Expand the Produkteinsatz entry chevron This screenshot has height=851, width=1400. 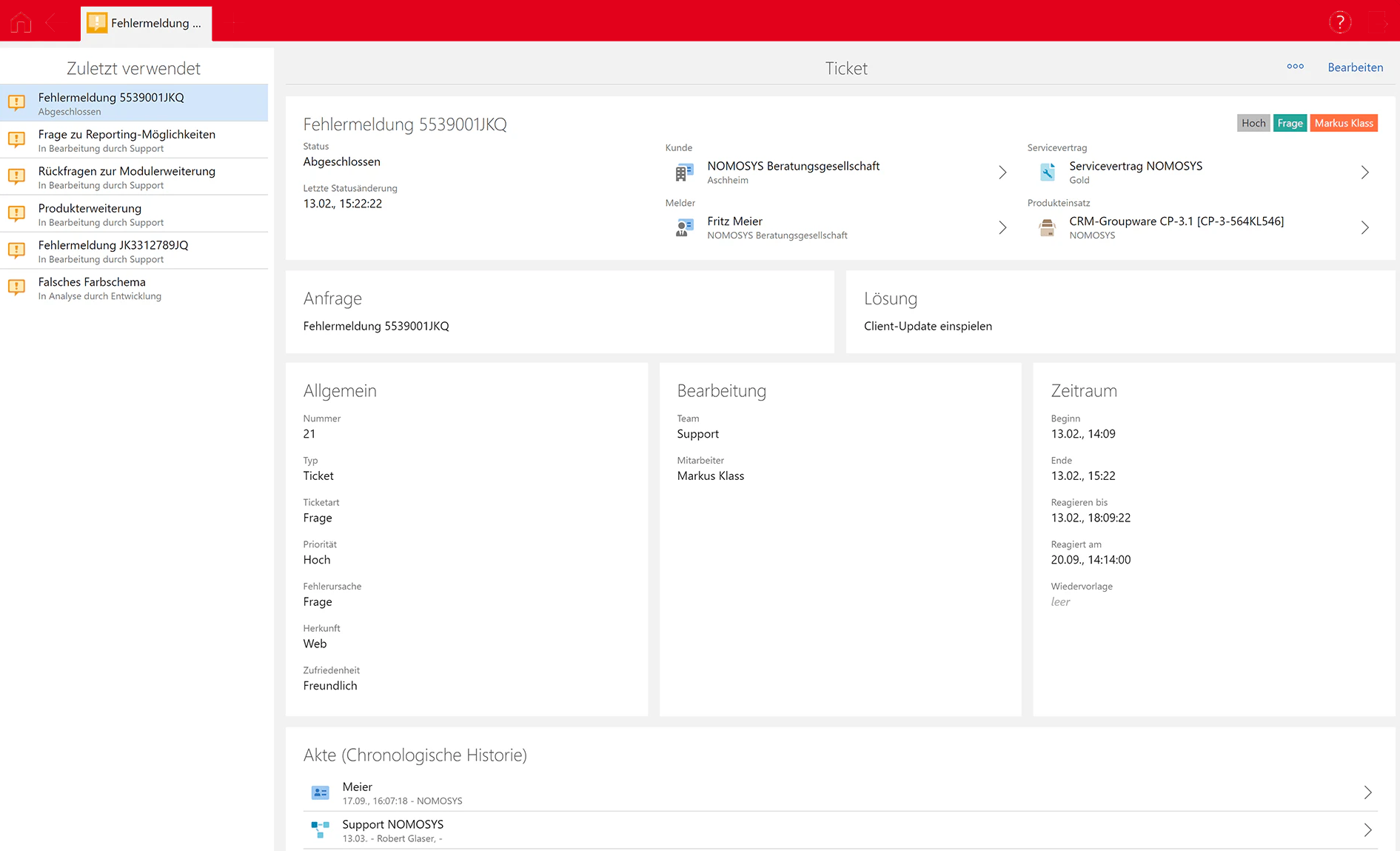click(1364, 227)
